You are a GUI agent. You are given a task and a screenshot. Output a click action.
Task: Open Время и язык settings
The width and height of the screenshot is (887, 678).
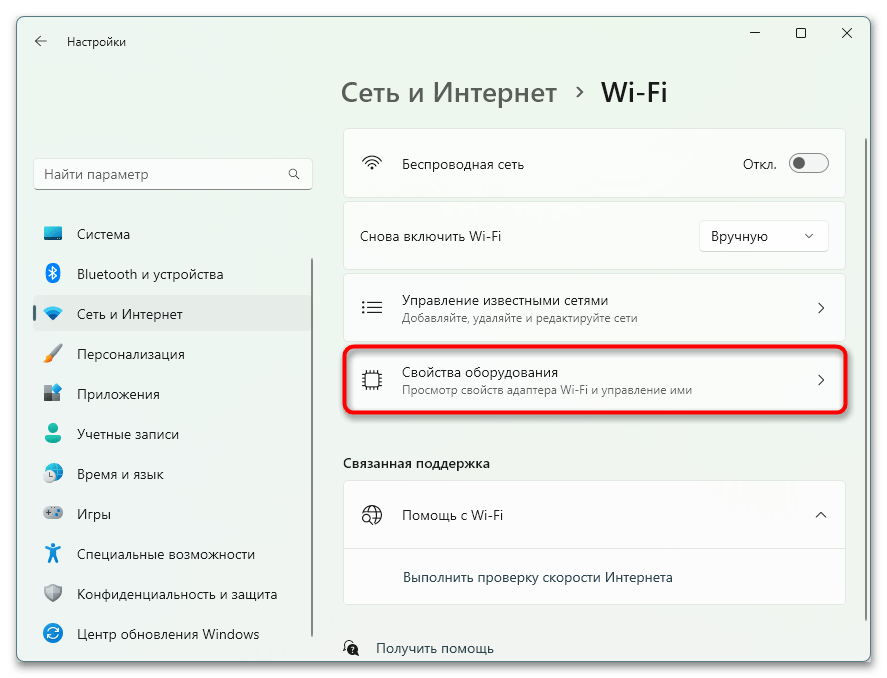point(173,474)
